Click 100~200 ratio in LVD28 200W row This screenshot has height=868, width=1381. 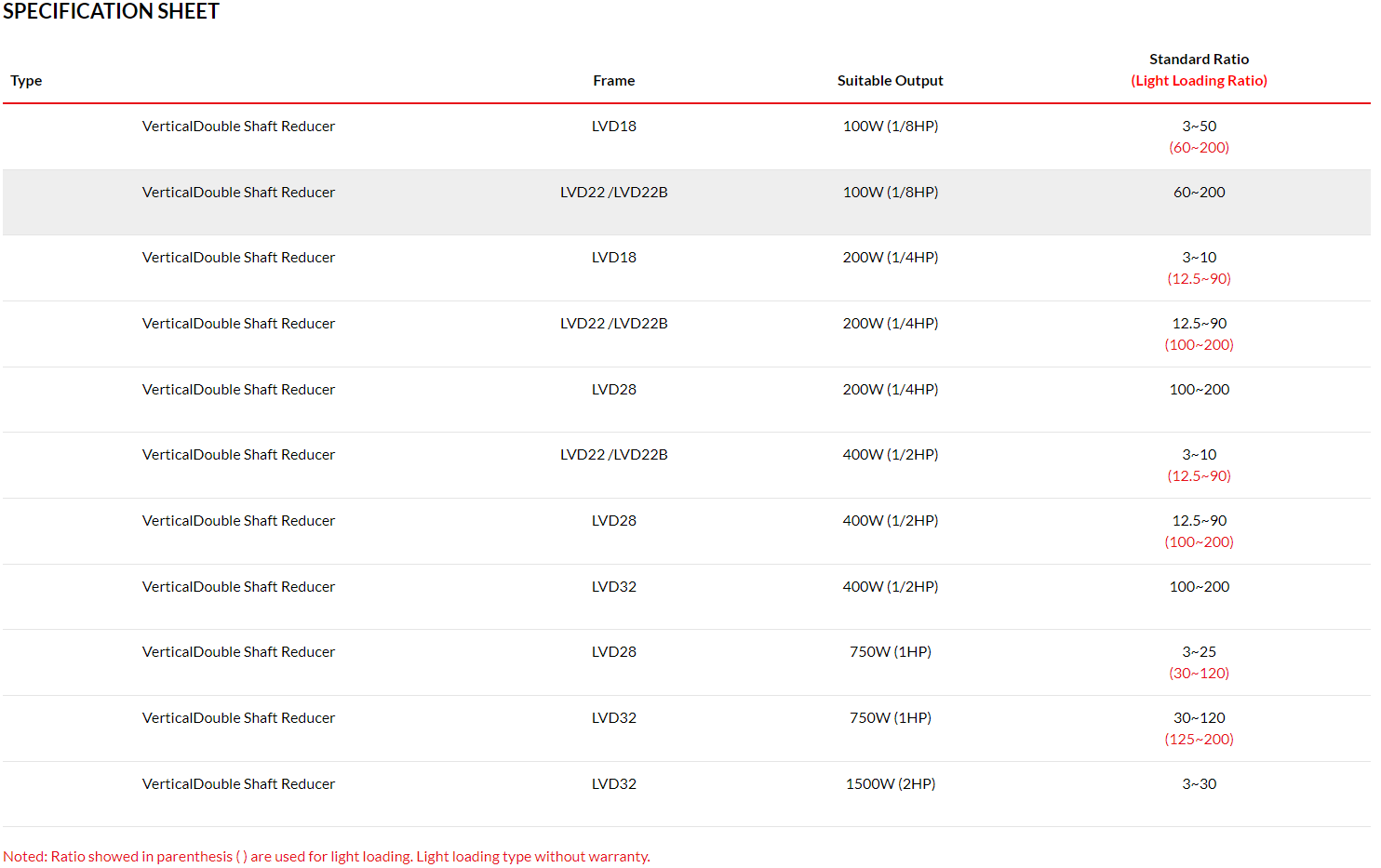[1199, 390]
